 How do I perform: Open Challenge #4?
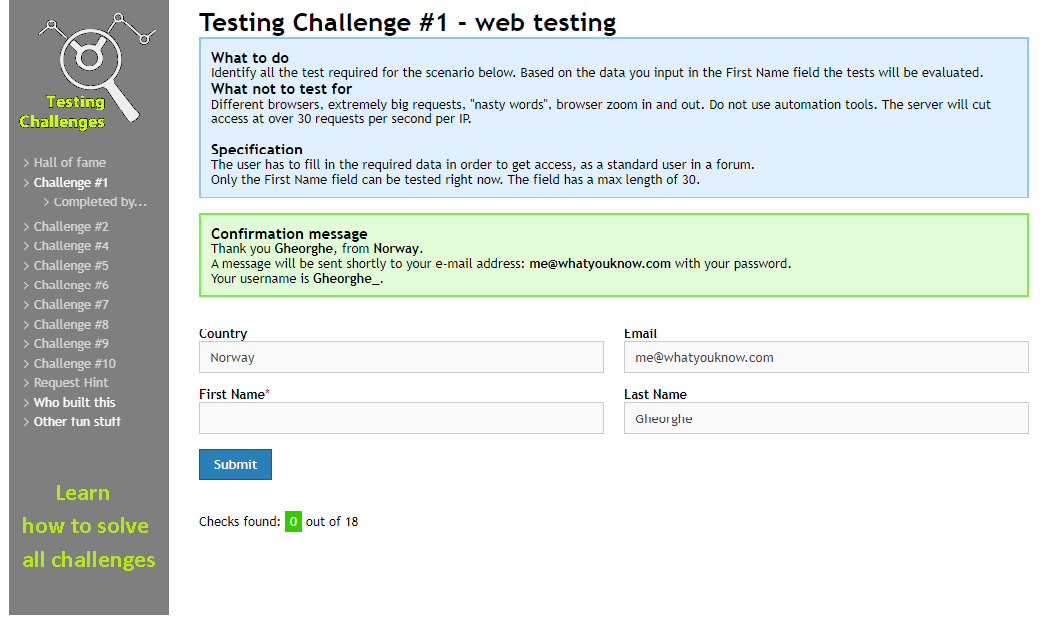pos(68,245)
